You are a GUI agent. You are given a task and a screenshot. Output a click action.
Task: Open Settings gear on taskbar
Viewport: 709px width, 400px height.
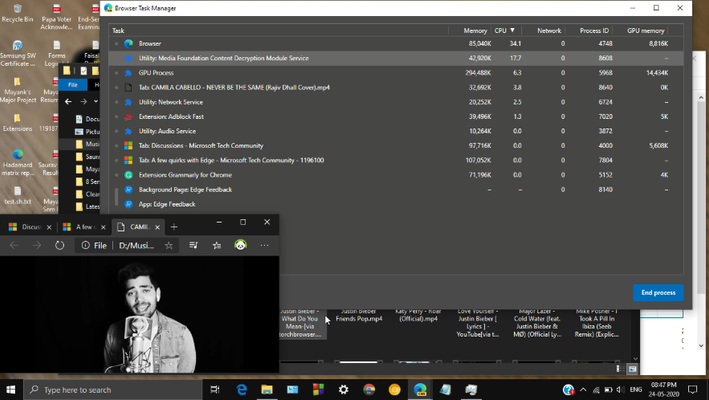344,390
